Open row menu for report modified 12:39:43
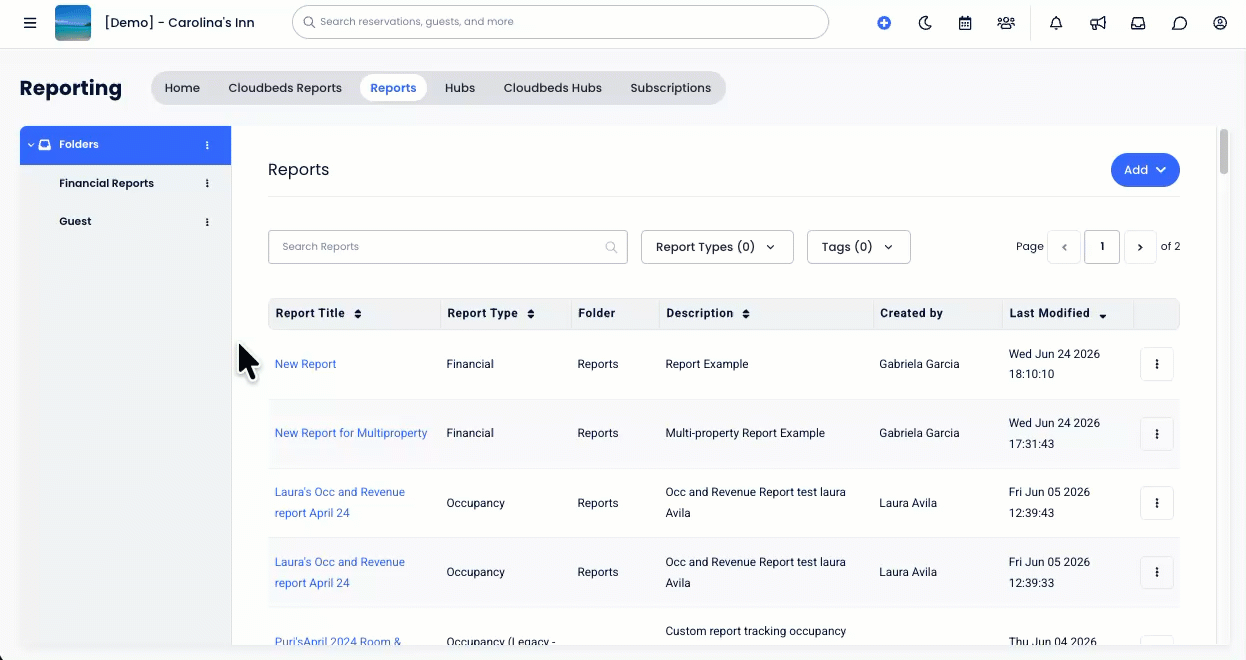 [1157, 503]
